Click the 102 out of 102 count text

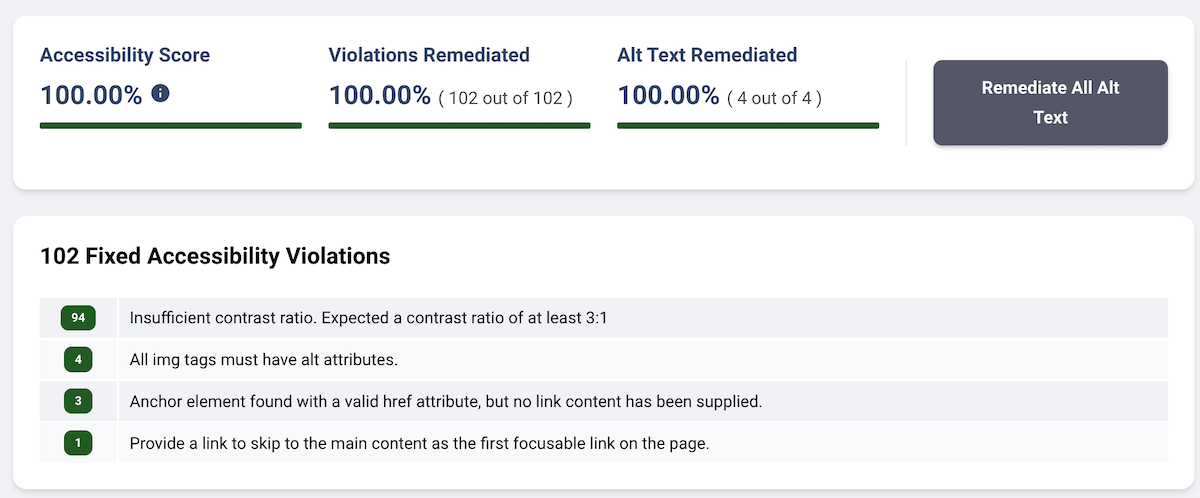point(506,98)
